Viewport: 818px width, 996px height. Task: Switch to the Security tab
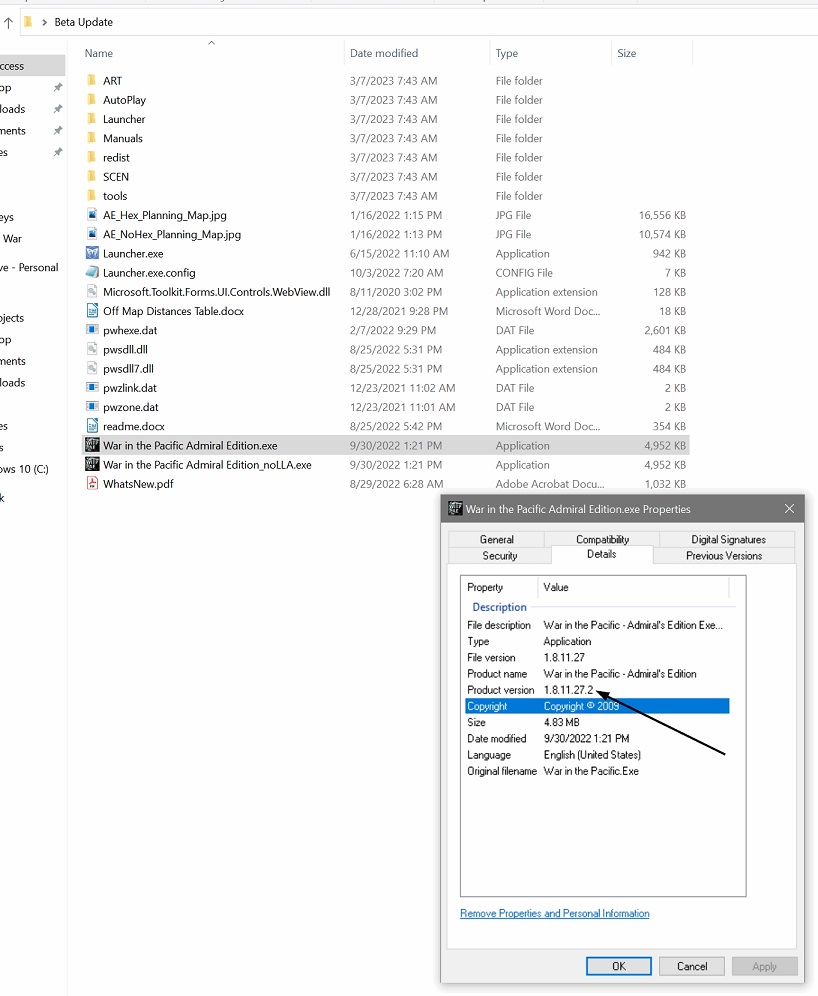tap(500, 556)
